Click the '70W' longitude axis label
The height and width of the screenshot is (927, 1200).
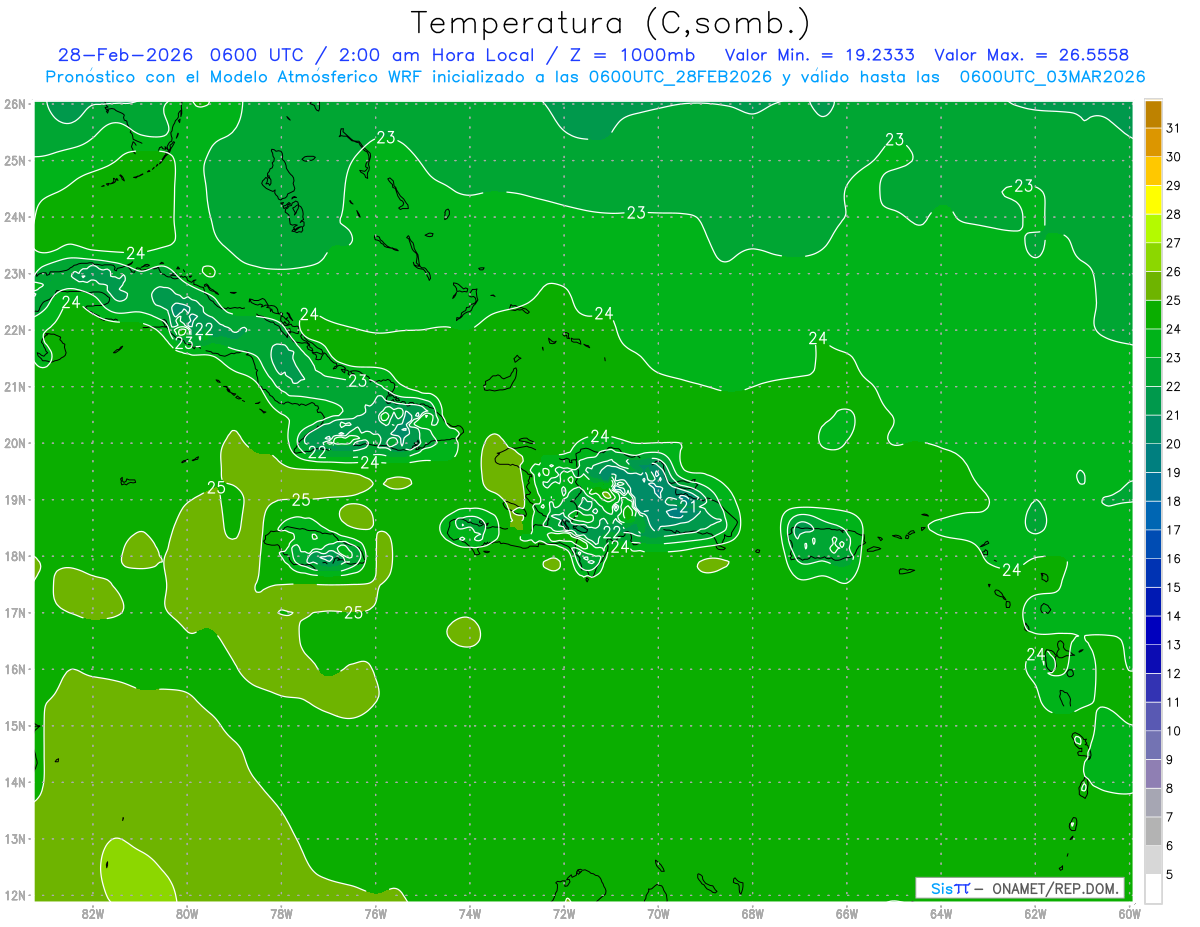658,912
